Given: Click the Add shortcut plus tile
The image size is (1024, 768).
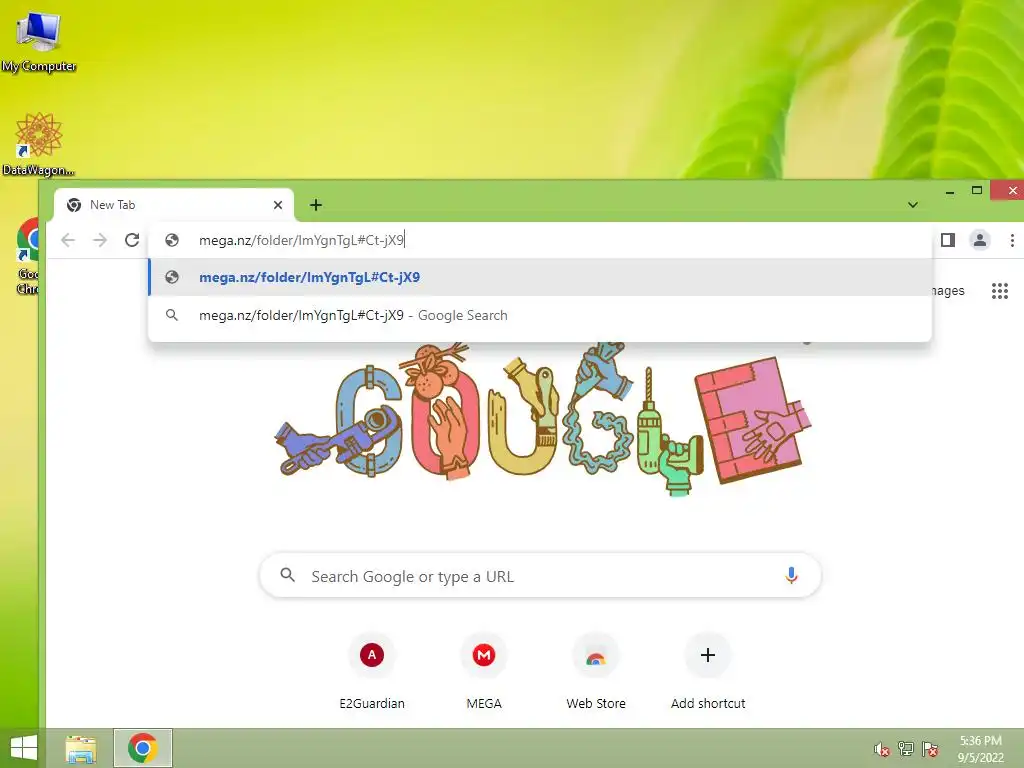Looking at the screenshot, I should 708,673.
